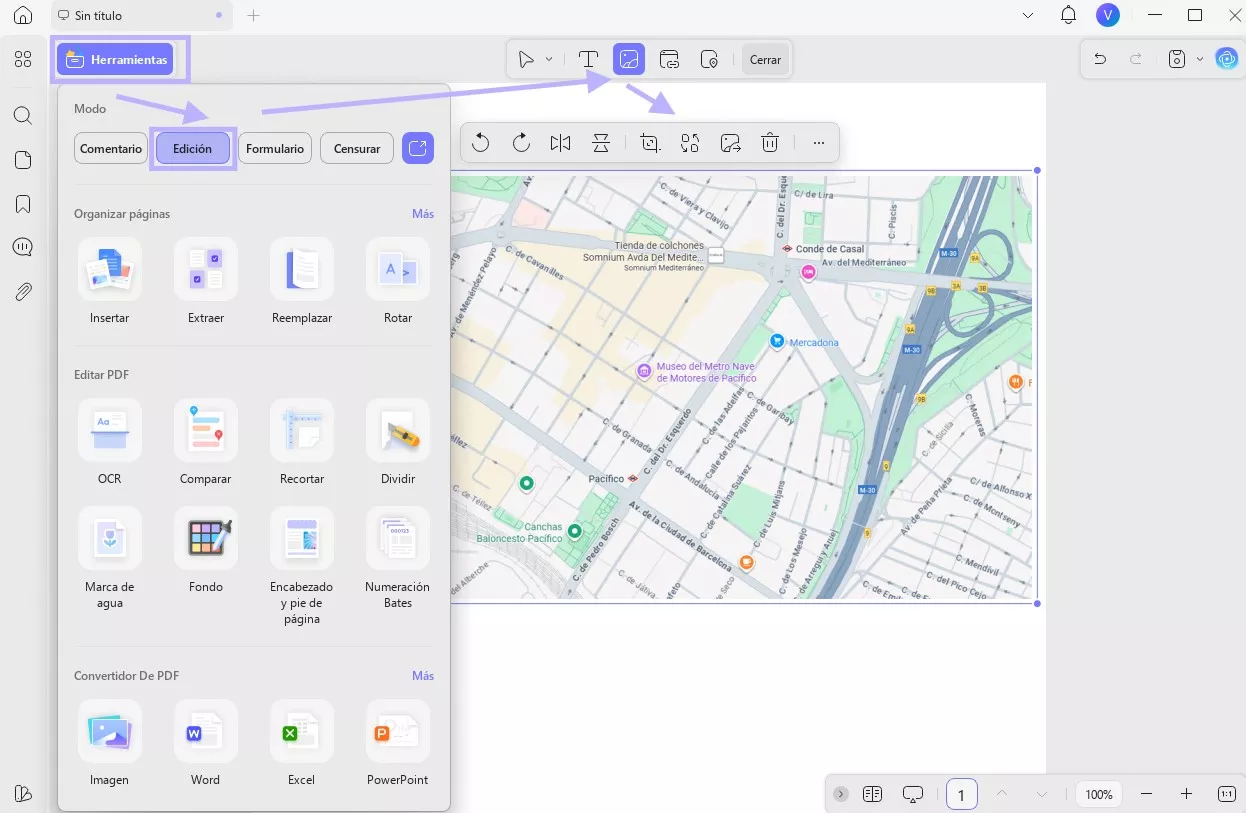Viewport: 1246px width, 813px height.
Task: Click the Marca de agua tool
Action: (109, 559)
